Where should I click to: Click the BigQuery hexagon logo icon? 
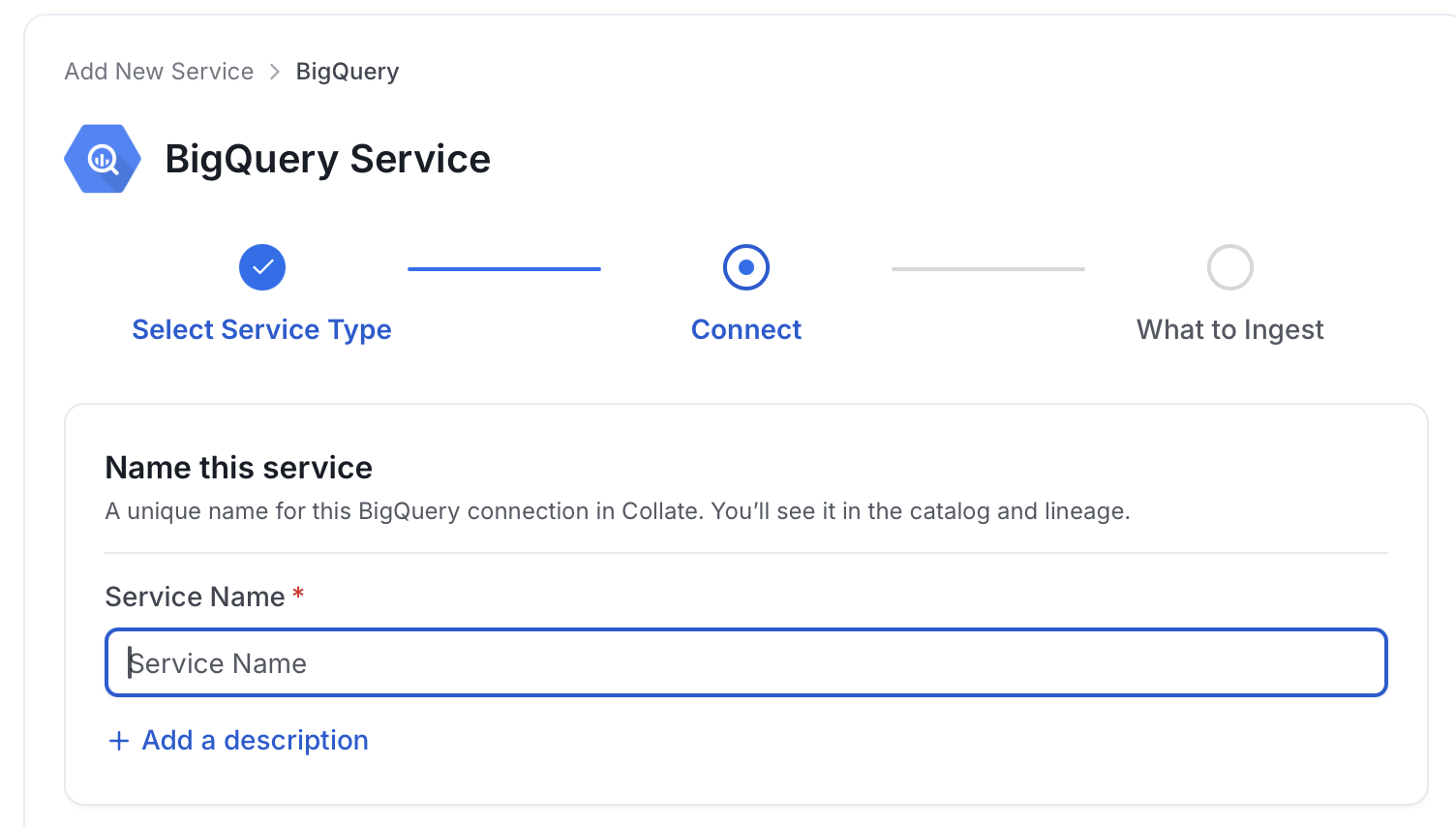pyautogui.click(x=103, y=159)
